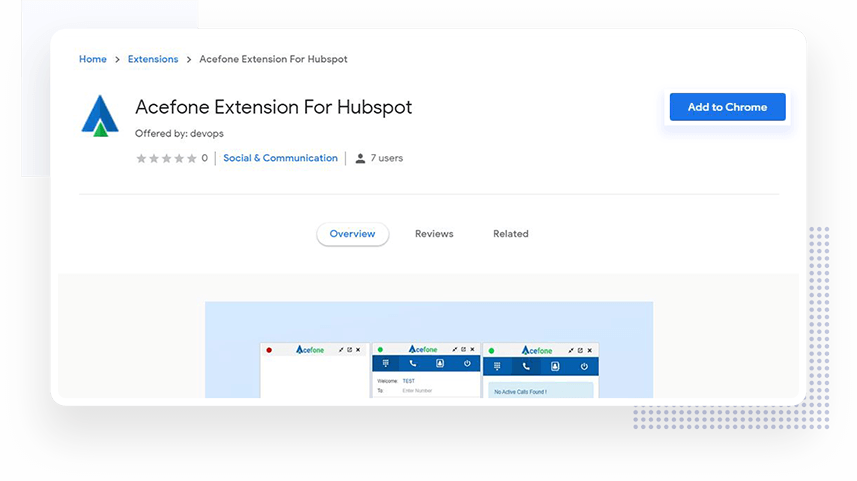Click the 'Welcome: TEST' text in preview

tap(396, 381)
